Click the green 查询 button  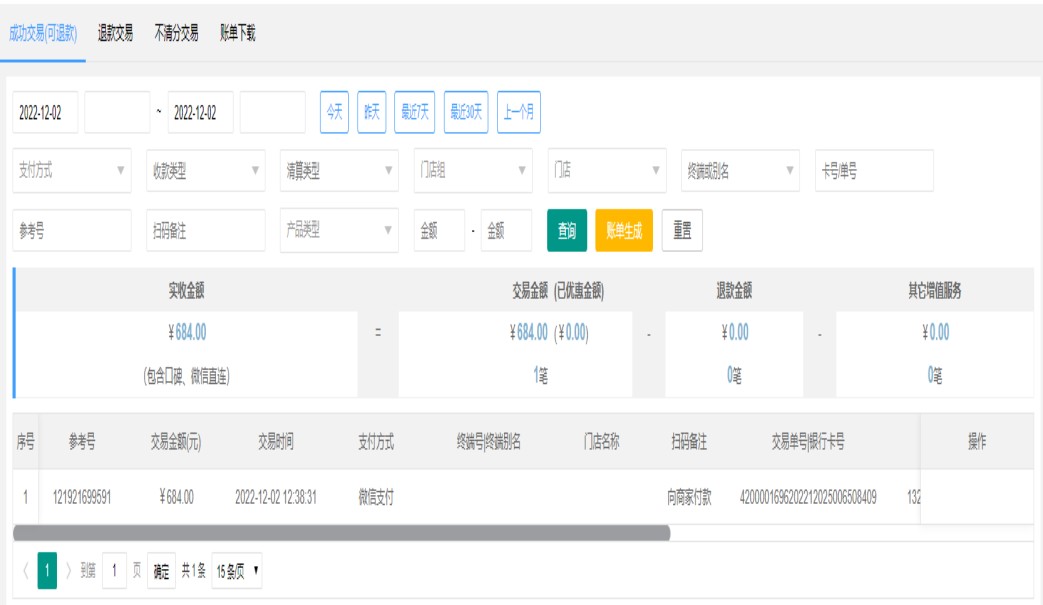566,231
